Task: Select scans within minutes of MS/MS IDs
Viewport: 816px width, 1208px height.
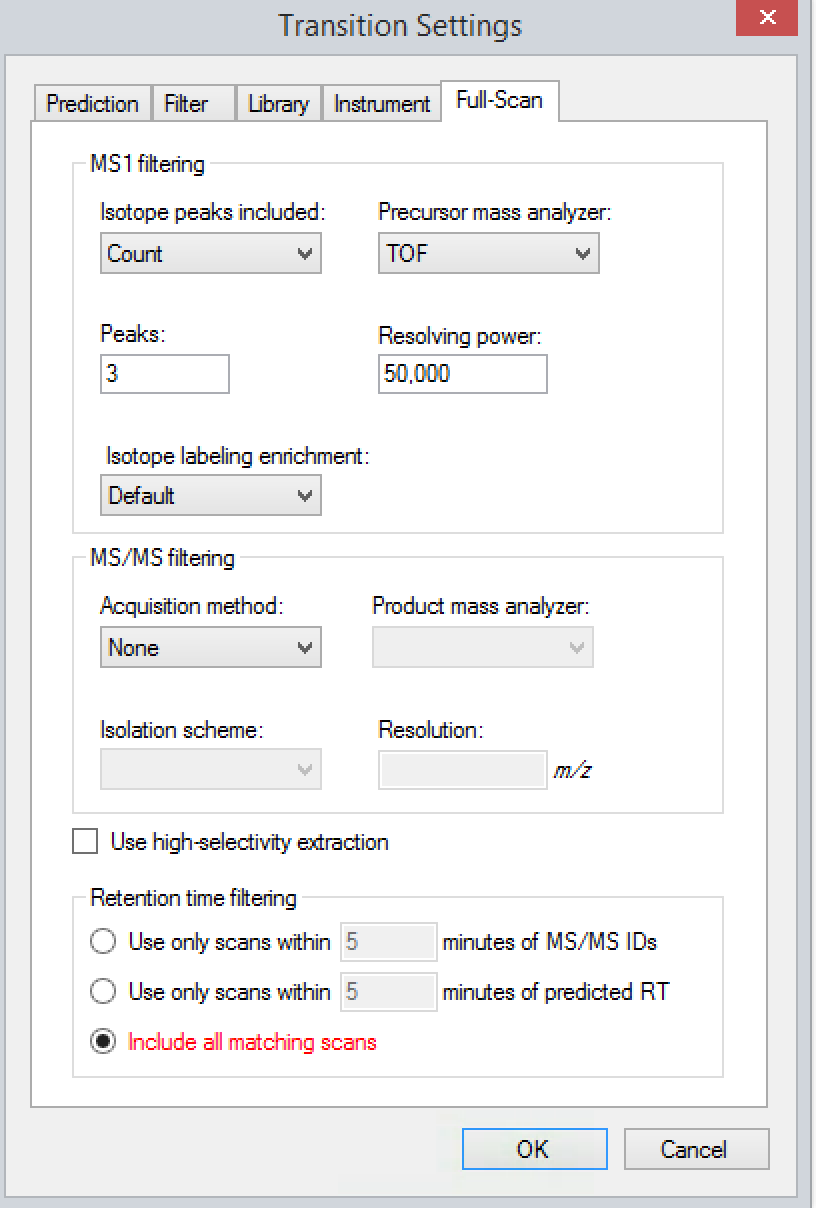Action: (x=104, y=942)
